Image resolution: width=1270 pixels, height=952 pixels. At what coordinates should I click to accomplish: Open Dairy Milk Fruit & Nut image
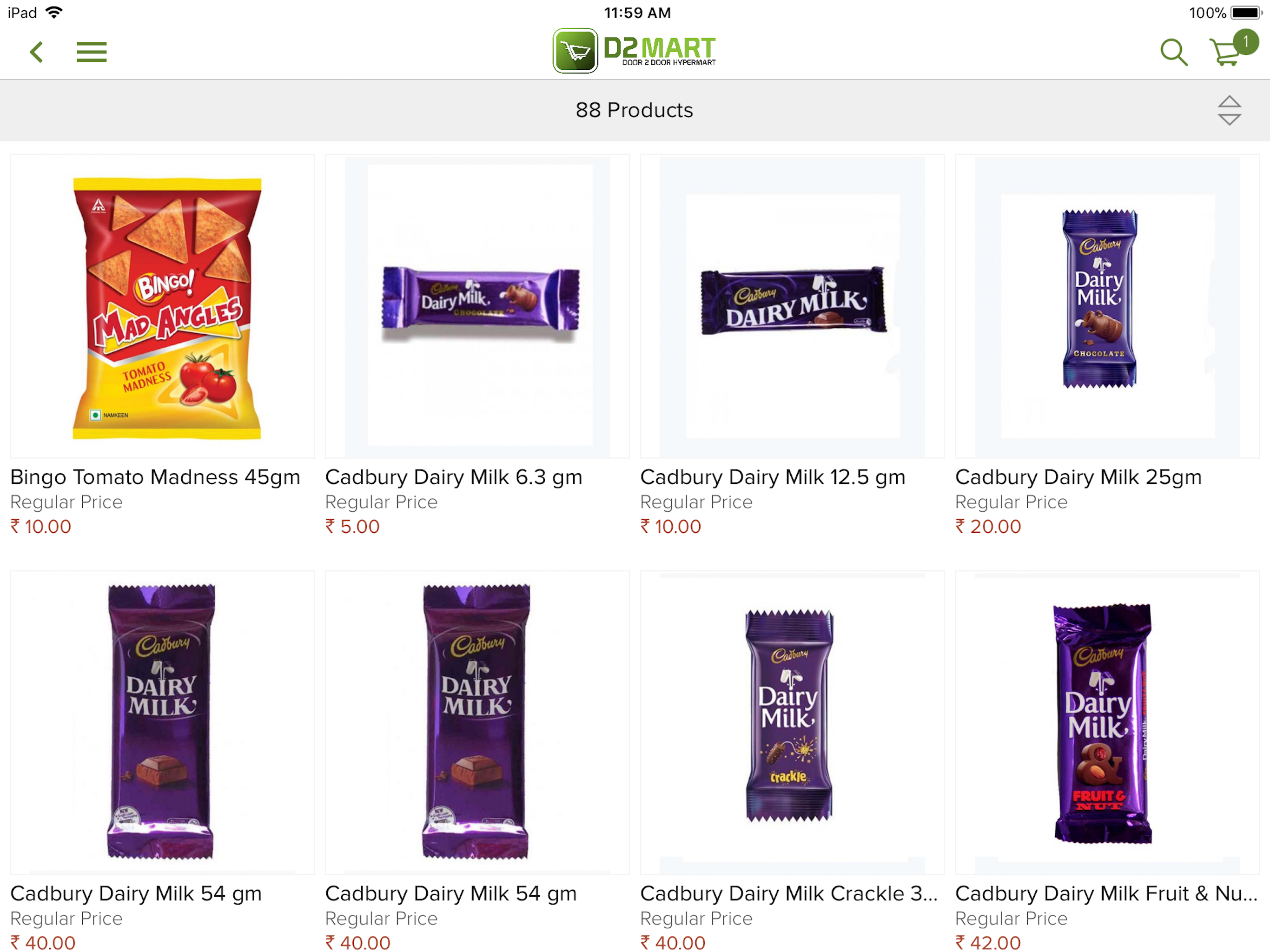click(x=1107, y=722)
